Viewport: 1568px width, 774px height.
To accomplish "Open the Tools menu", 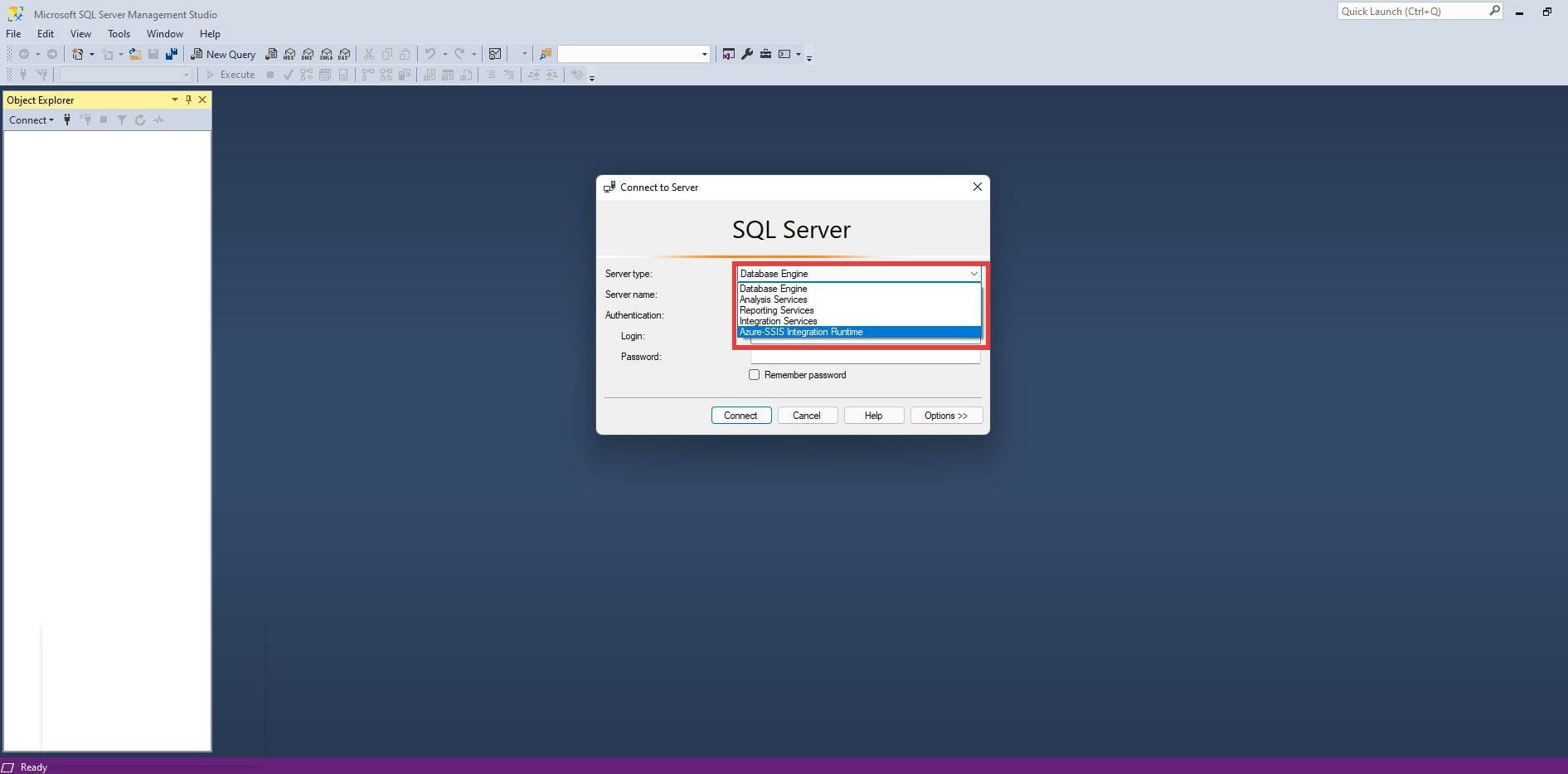I will tap(119, 34).
